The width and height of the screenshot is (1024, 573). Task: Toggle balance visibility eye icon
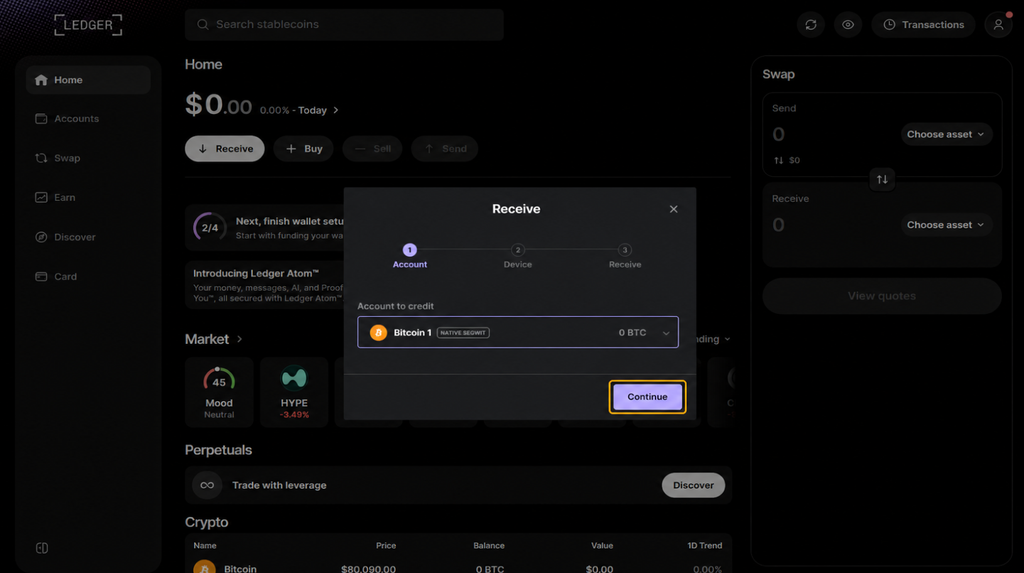point(848,25)
